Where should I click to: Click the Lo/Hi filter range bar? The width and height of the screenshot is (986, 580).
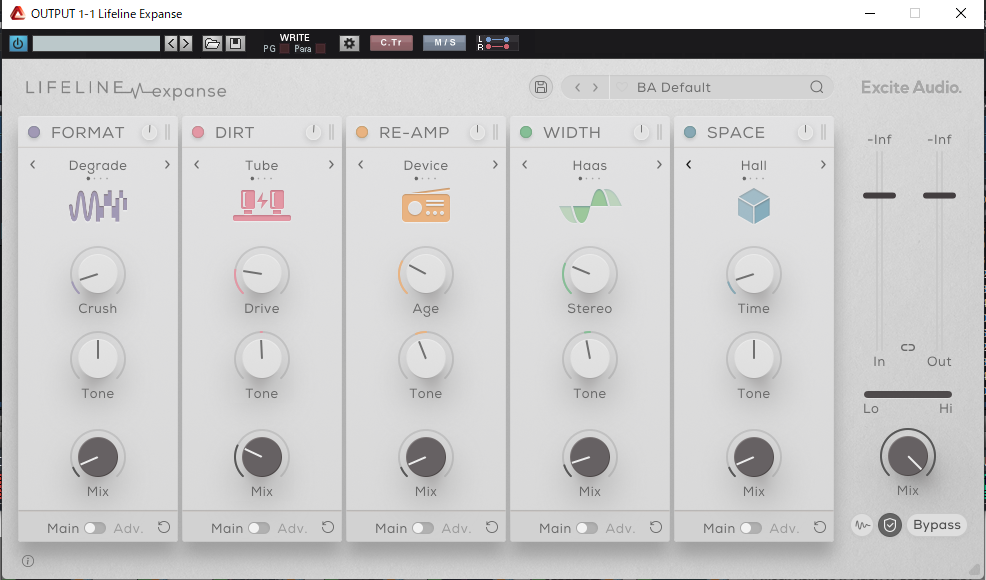tap(907, 394)
